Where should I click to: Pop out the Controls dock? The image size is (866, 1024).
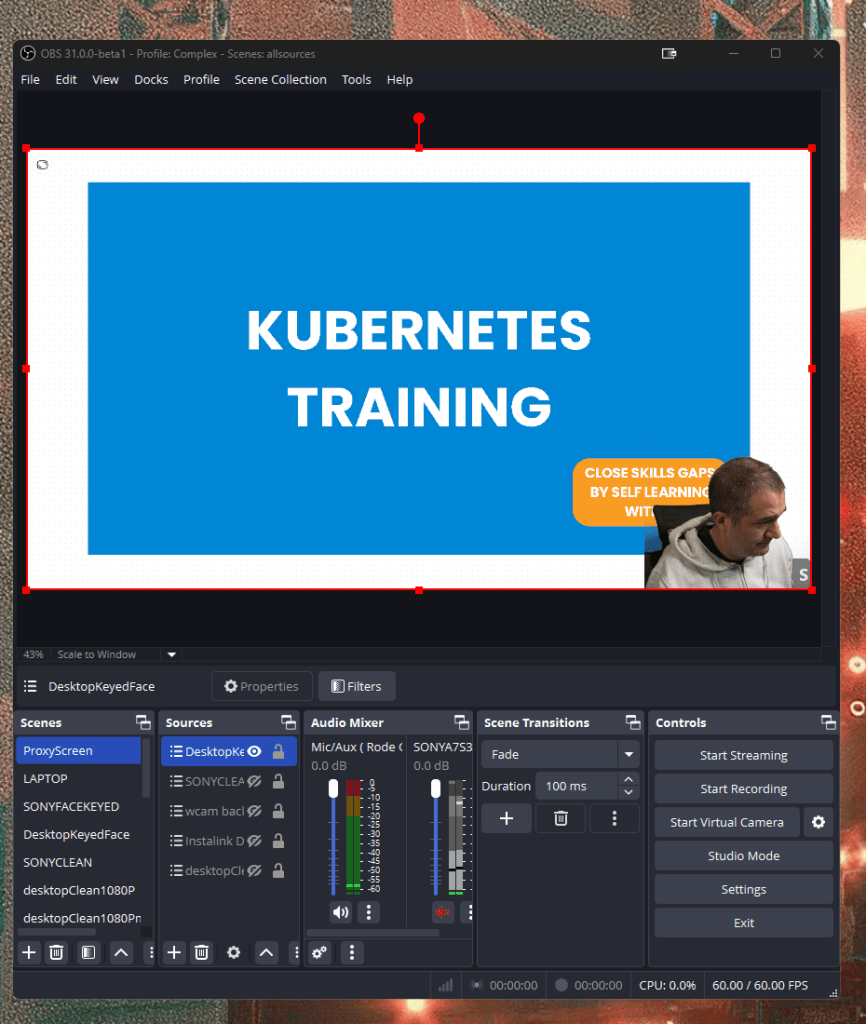[828, 722]
